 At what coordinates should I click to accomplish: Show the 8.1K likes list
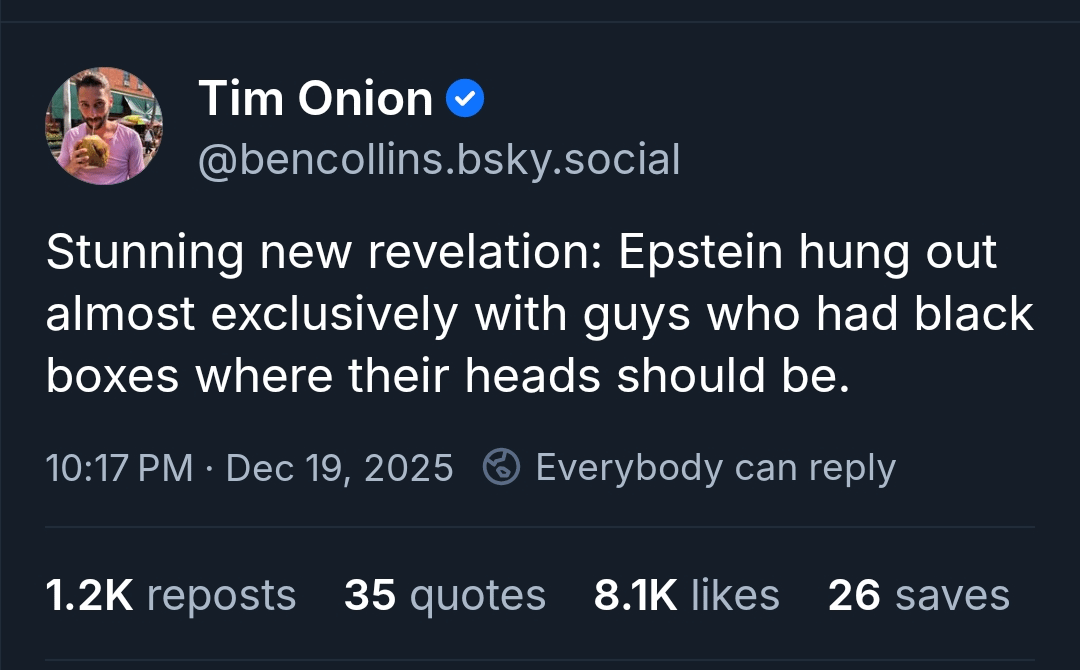[686, 595]
